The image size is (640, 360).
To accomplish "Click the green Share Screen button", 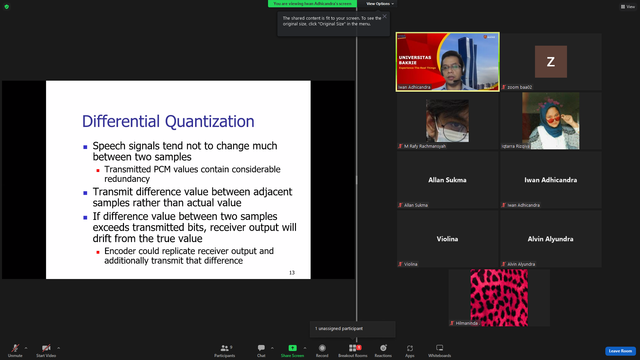I will pyautogui.click(x=292, y=350).
